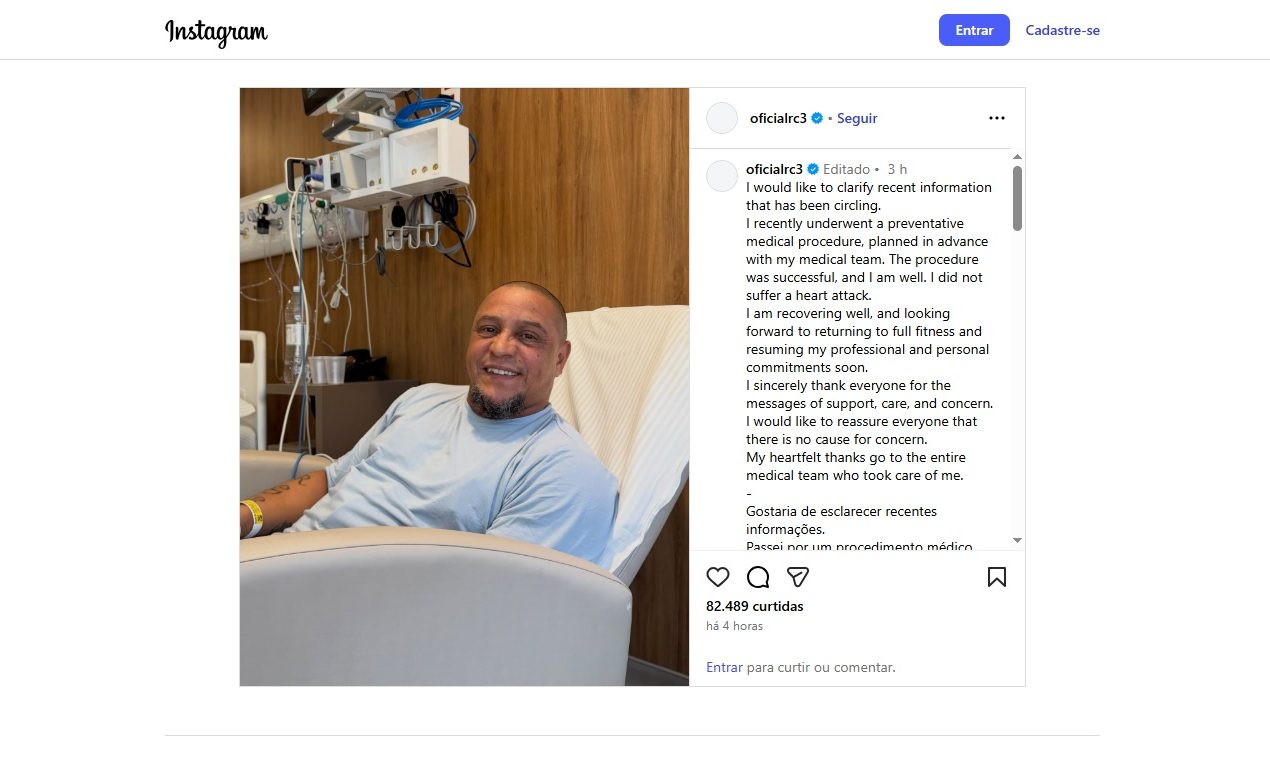This screenshot has height=767, width=1270.
Task: Click the Instagram logo
Action: [216, 32]
